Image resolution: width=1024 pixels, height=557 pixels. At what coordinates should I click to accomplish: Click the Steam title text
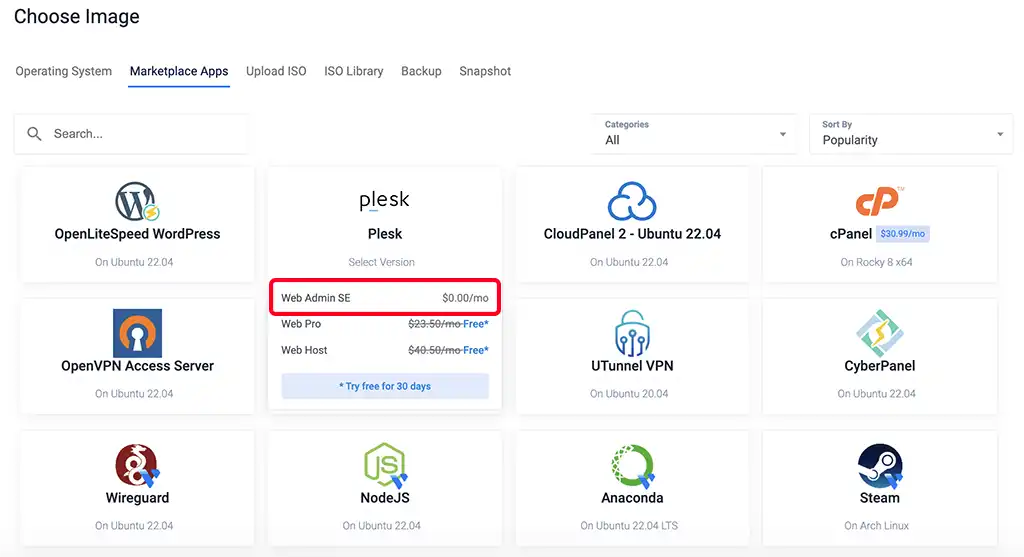point(880,498)
